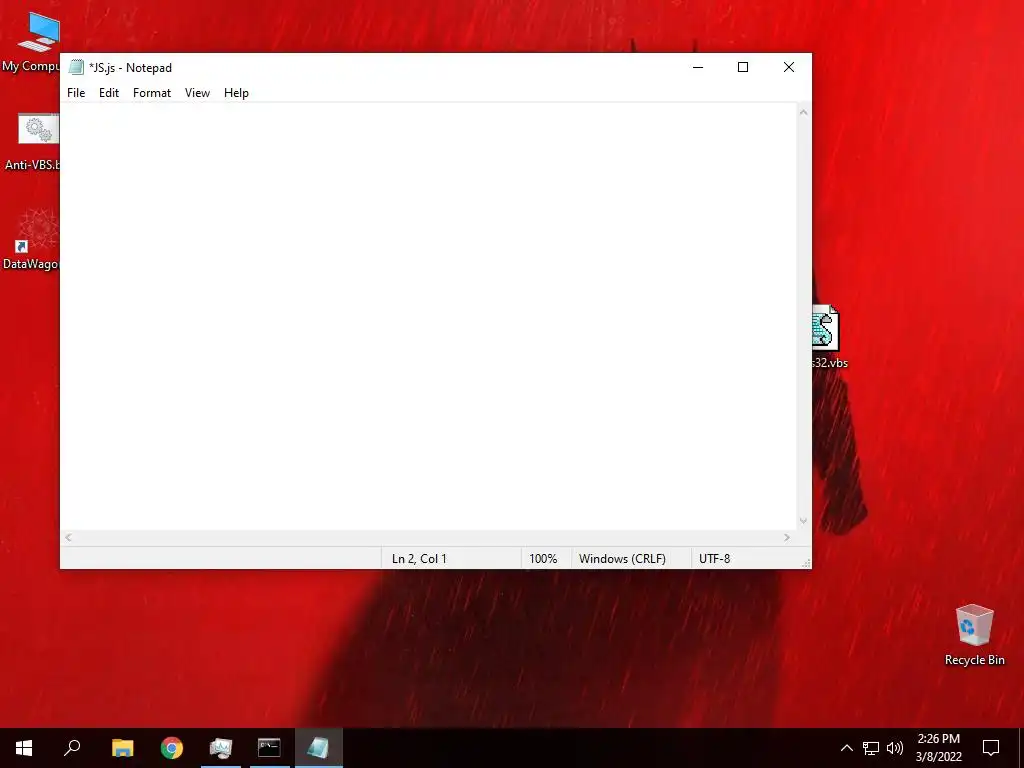Open the Format menu

pyautogui.click(x=152, y=93)
